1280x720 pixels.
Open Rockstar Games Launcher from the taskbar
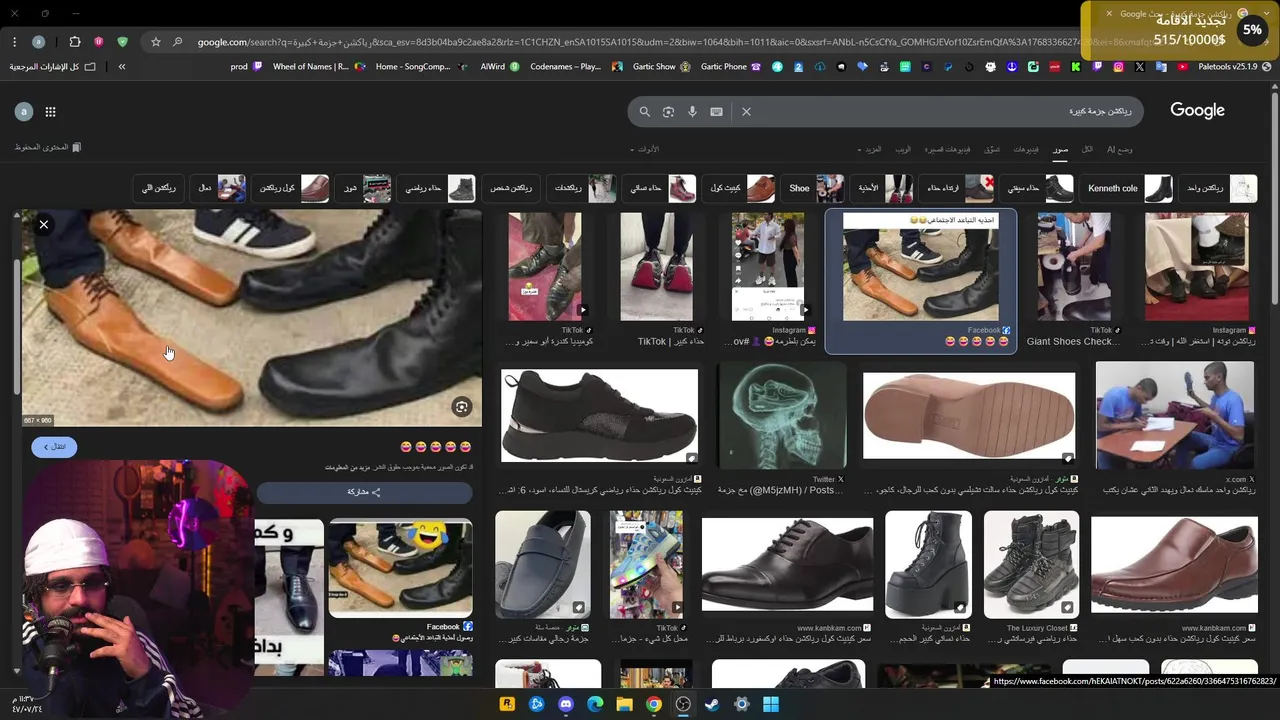coord(507,704)
